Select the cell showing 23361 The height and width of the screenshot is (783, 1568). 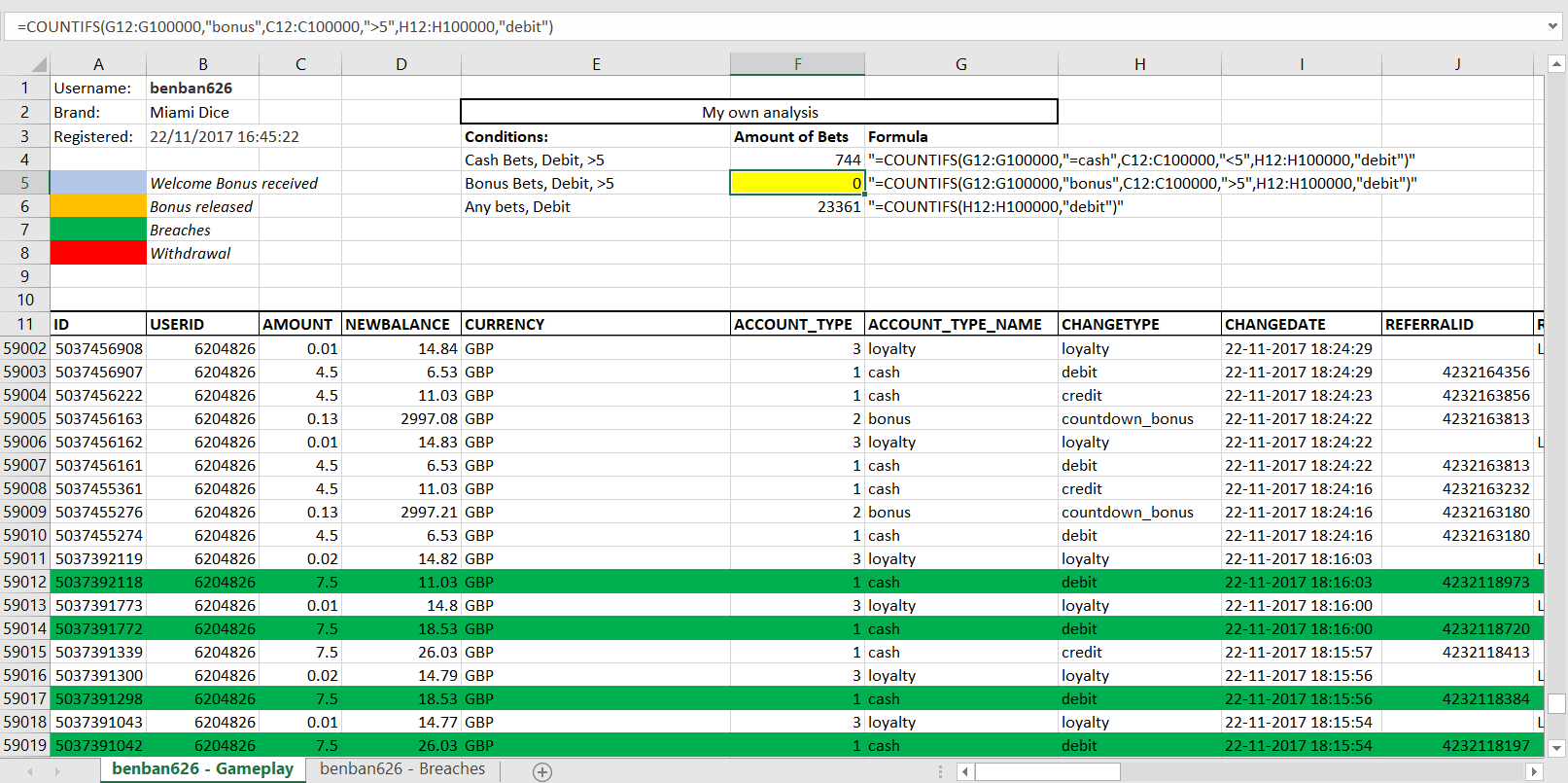(x=797, y=206)
